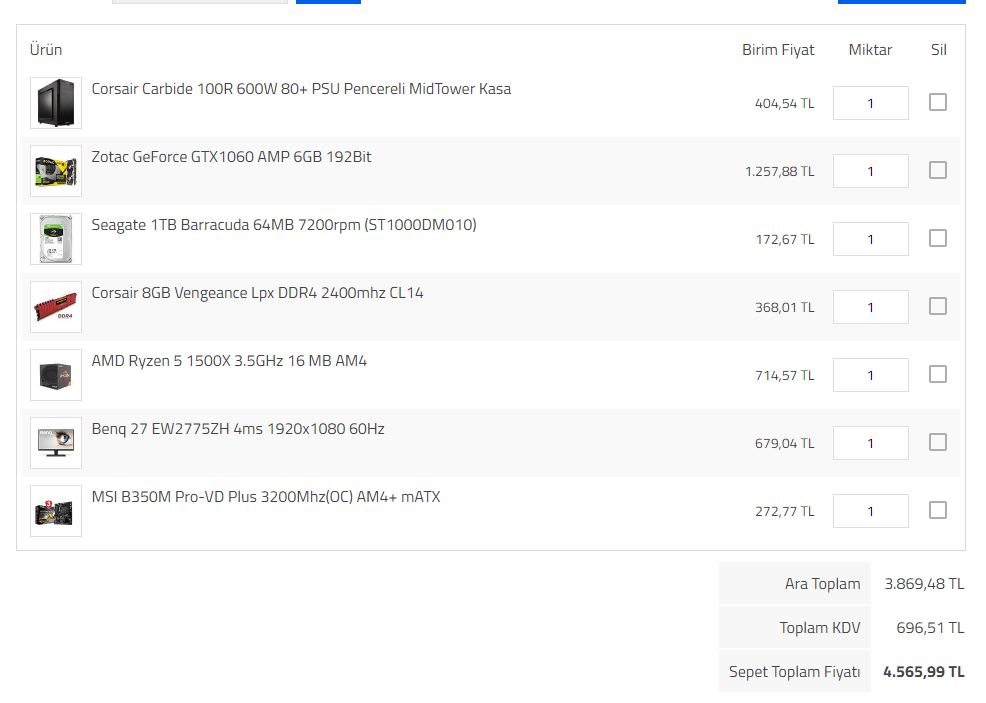
Task: Check the delete box for Corsair Carbide 100R
Action: (938, 102)
